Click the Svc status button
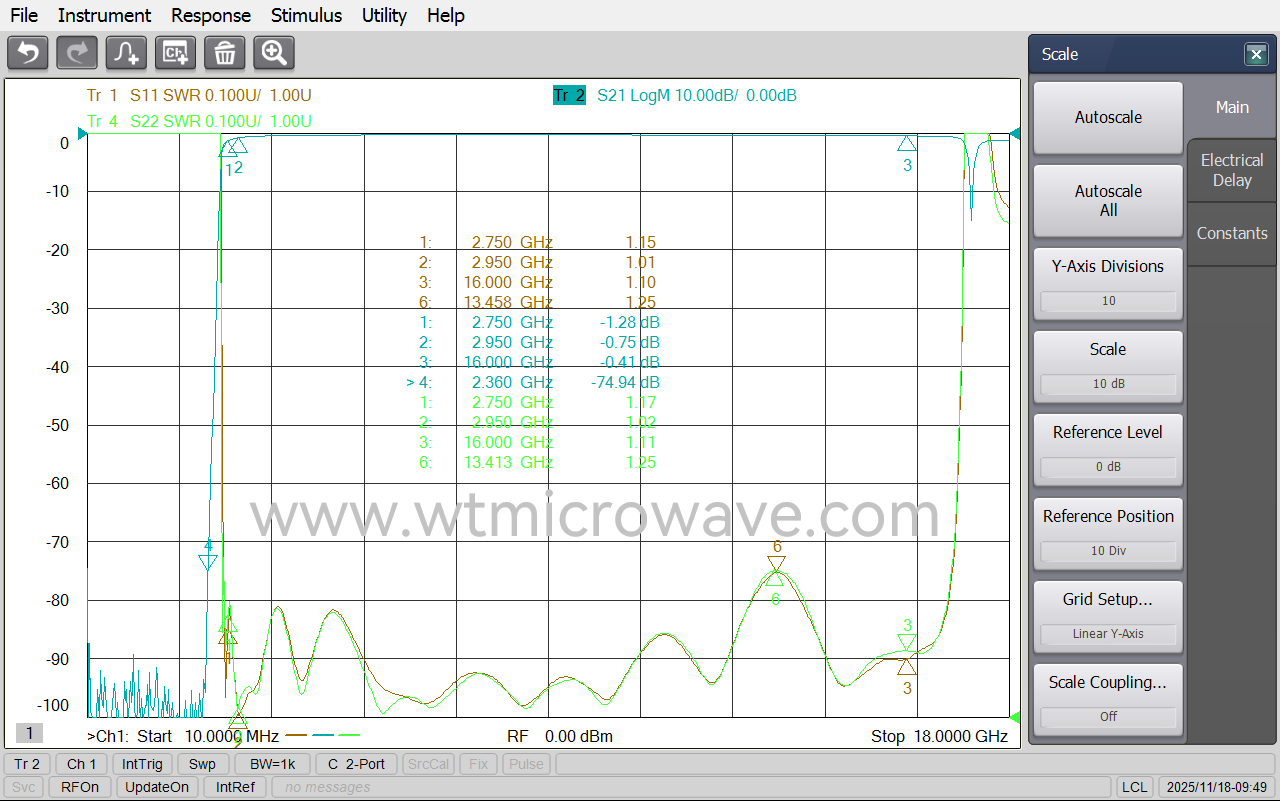The image size is (1280, 801). coord(23,787)
